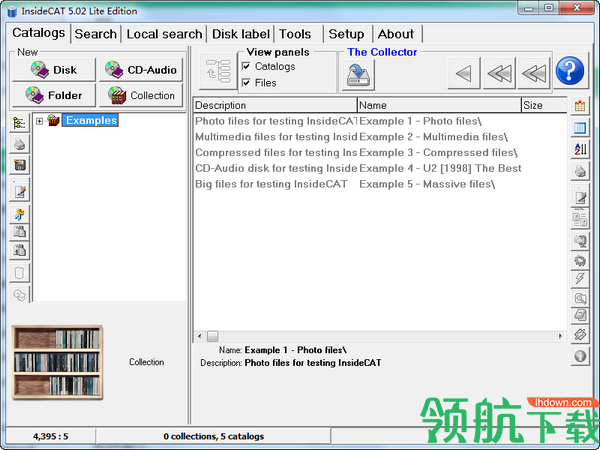
Task: Click the gear icon in right toolbar
Action: (x=580, y=261)
